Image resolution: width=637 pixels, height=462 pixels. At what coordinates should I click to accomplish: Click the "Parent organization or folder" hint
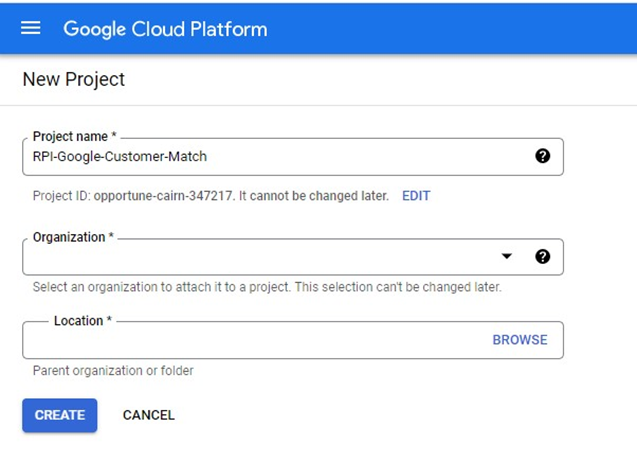[113, 371]
